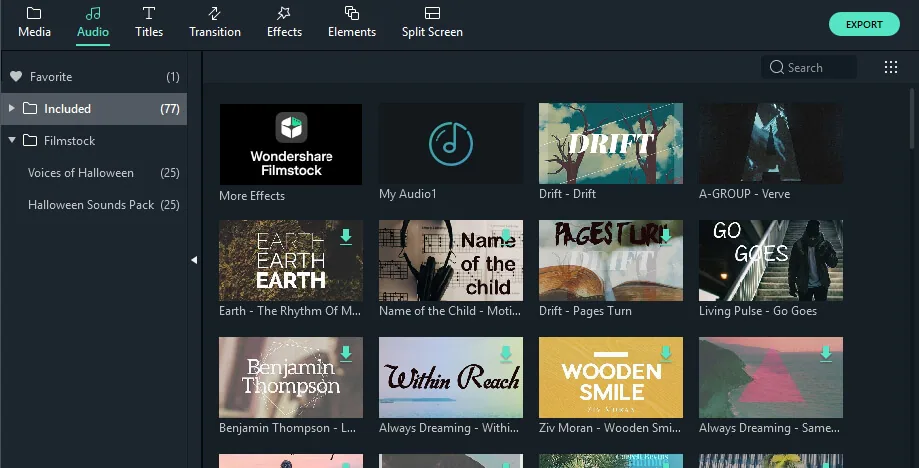This screenshot has width=919, height=468.
Task: Open Voices of Halloween category
Action: [x=94, y=173]
